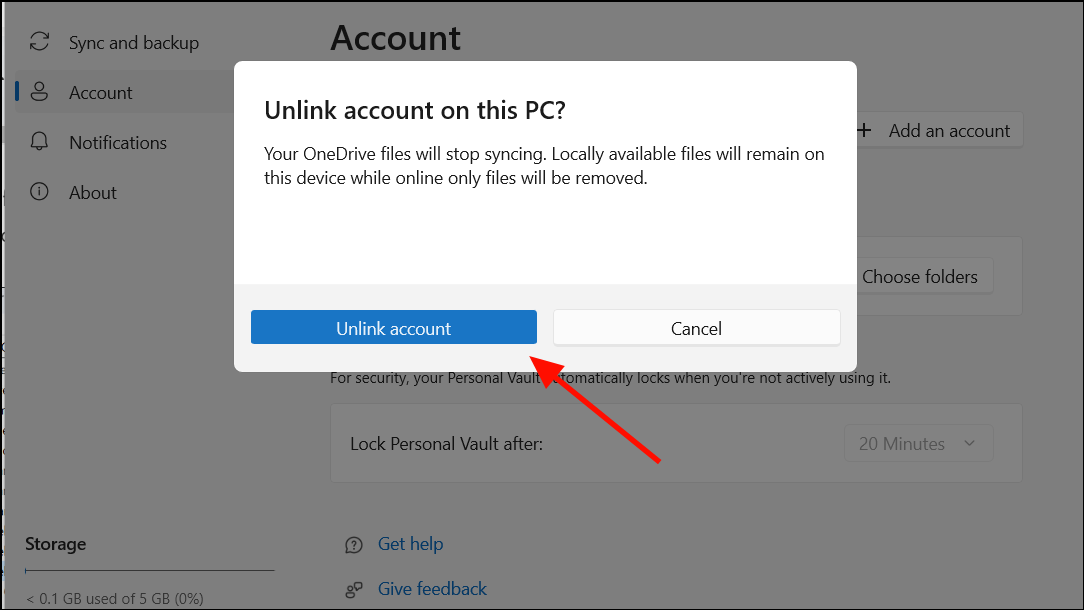The height and width of the screenshot is (610, 1084).
Task: Select the Account person icon in sidebar
Action: [39, 91]
